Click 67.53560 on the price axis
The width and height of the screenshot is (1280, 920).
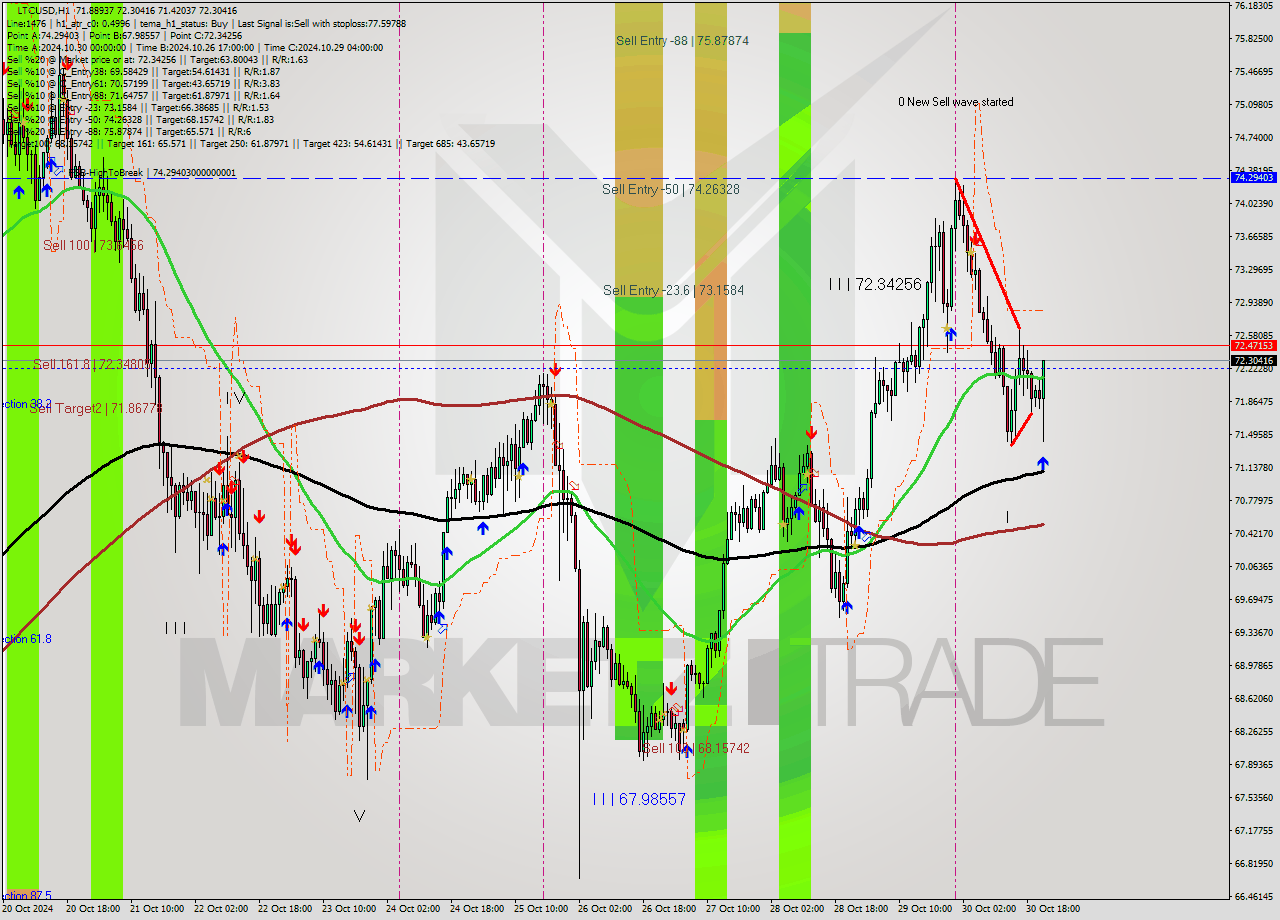[x=1253, y=797]
